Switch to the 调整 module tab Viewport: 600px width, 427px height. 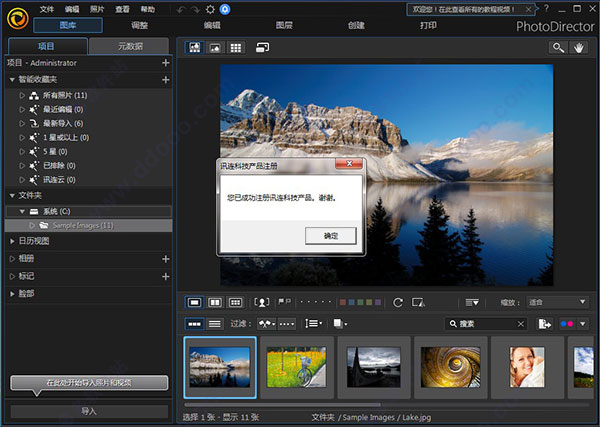pos(140,26)
